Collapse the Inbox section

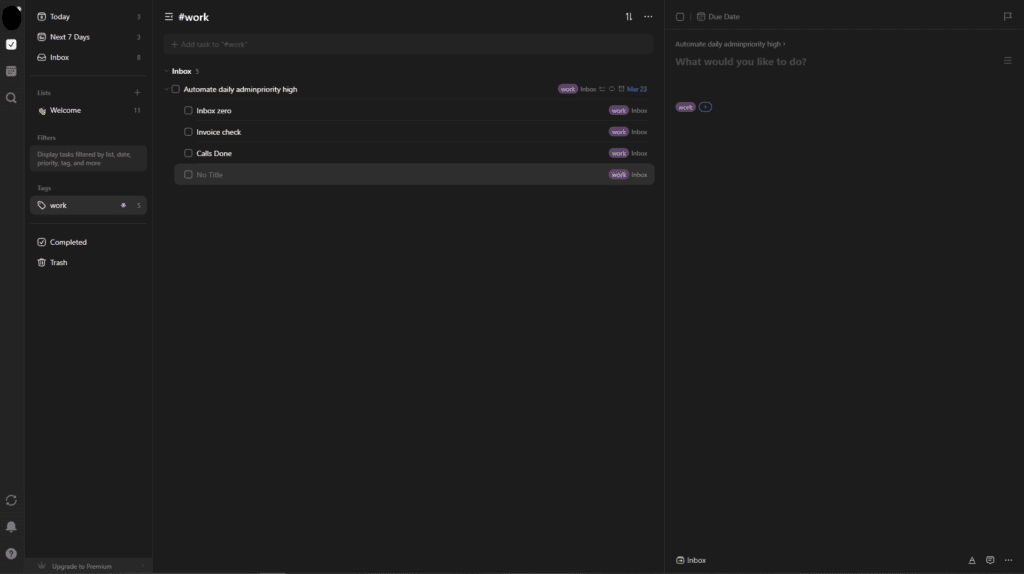[x=167, y=71]
